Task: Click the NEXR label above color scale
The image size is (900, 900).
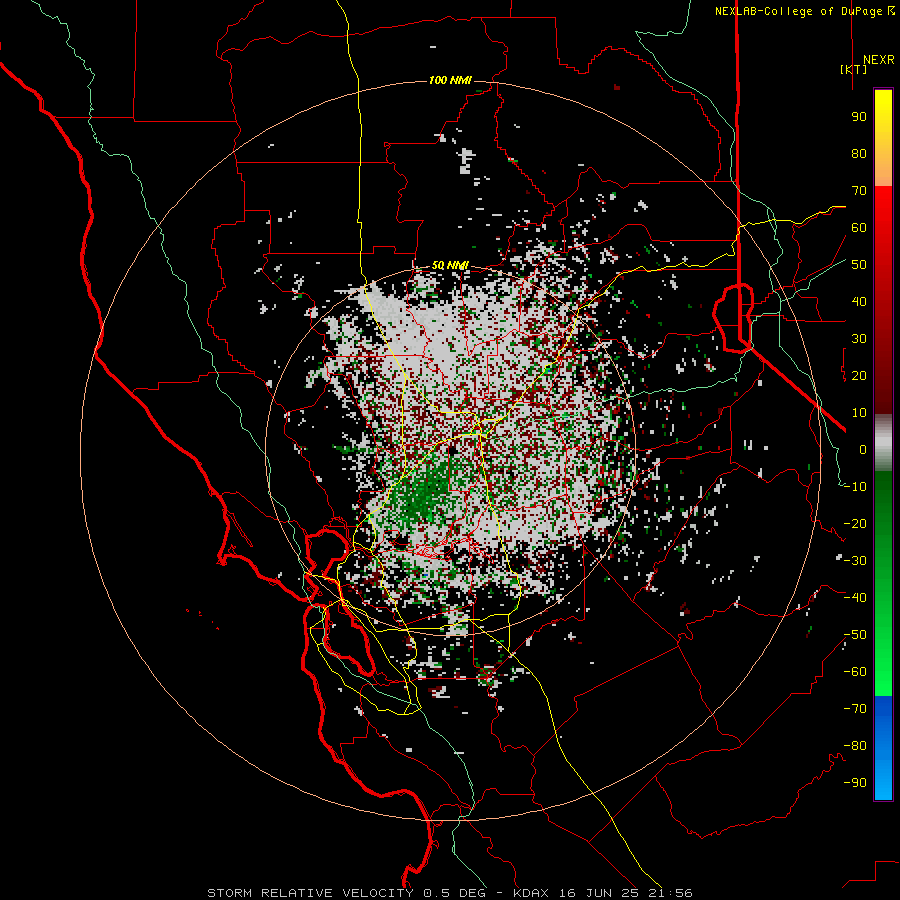Action: click(x=878, y=60)
